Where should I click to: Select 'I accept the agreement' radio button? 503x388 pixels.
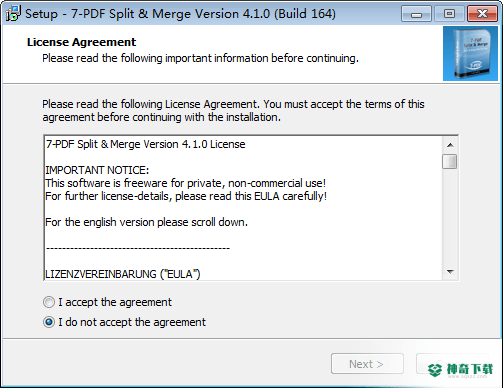[x=49, y=302]
